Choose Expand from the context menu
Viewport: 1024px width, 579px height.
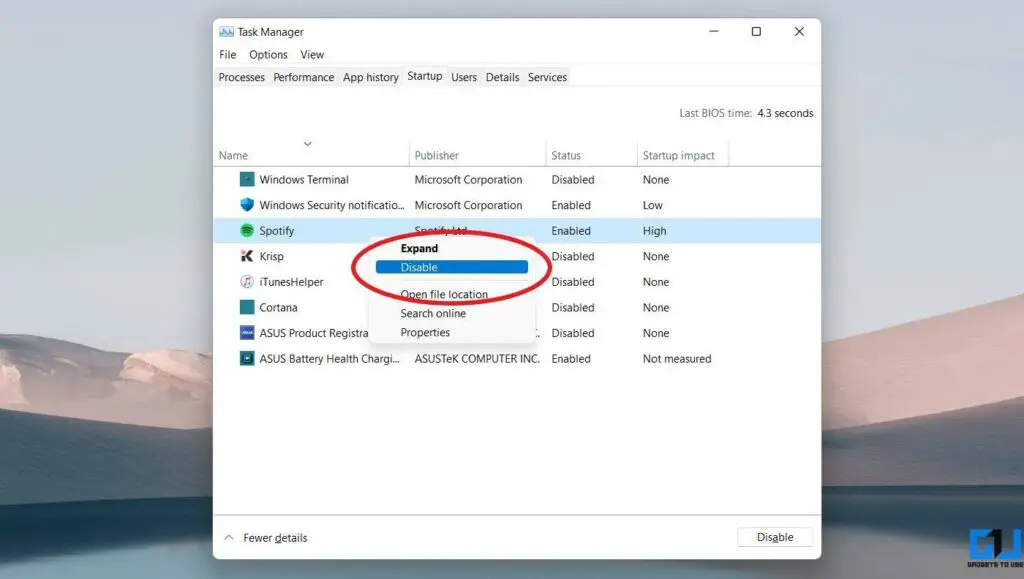[x=419, y=248]
